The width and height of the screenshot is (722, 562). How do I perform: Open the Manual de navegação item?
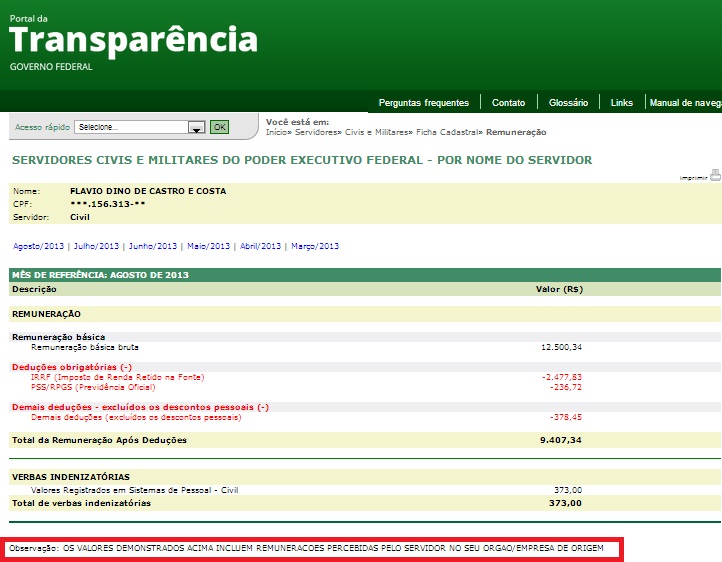(x=684, y=103)
